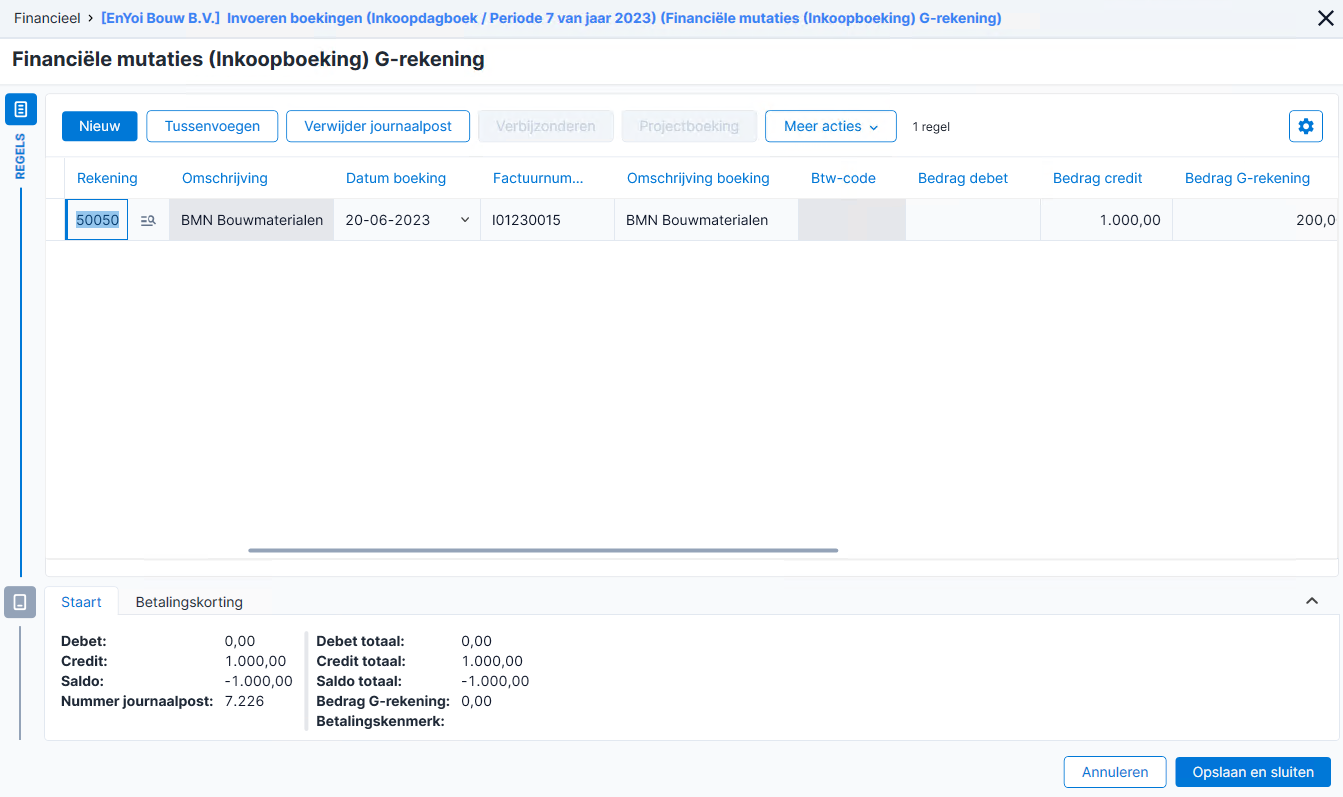Focus the Rekening field containing 50050
Viewport: 1343px width, 797px height.
(x=98, y=220)
